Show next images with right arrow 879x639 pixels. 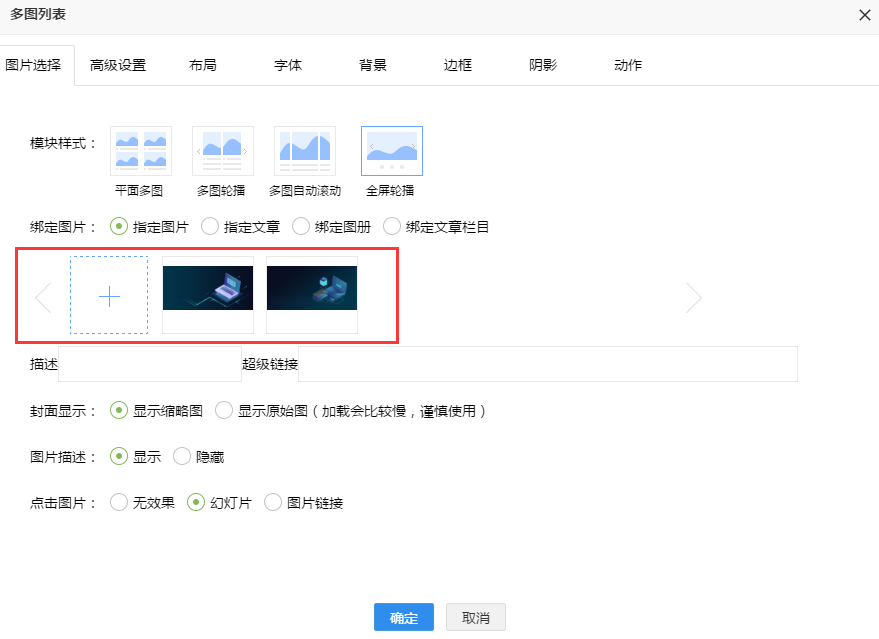coord(694,298)
